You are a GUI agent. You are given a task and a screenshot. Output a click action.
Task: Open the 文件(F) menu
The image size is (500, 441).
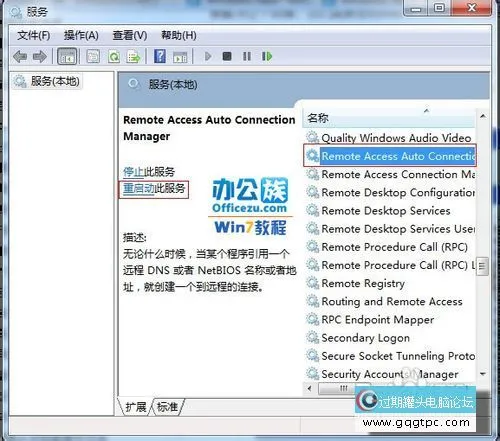(x=33, y=35)
